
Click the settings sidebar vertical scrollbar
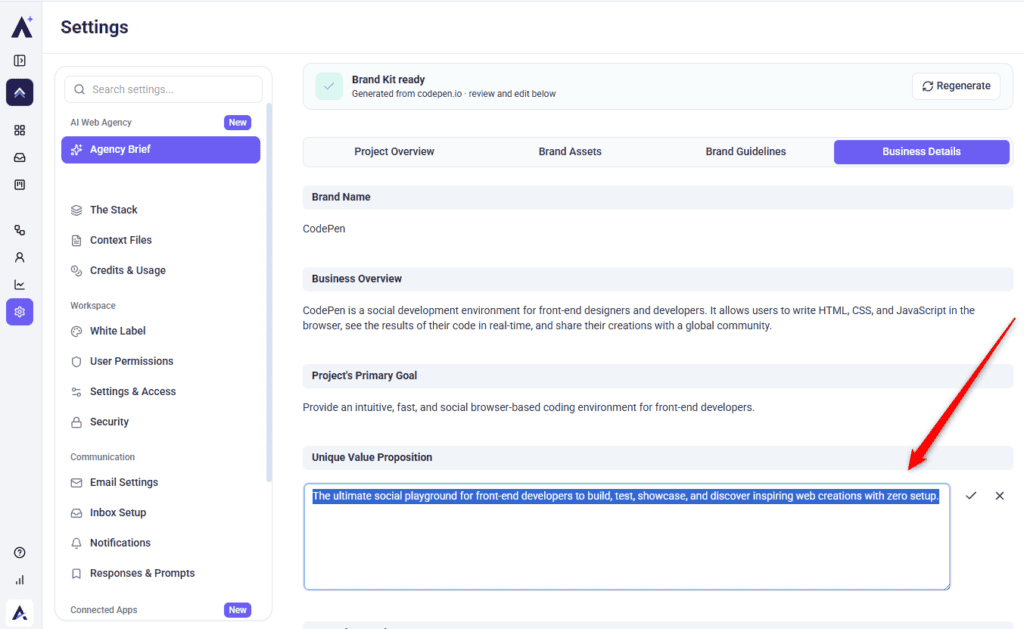click(268, 292)
